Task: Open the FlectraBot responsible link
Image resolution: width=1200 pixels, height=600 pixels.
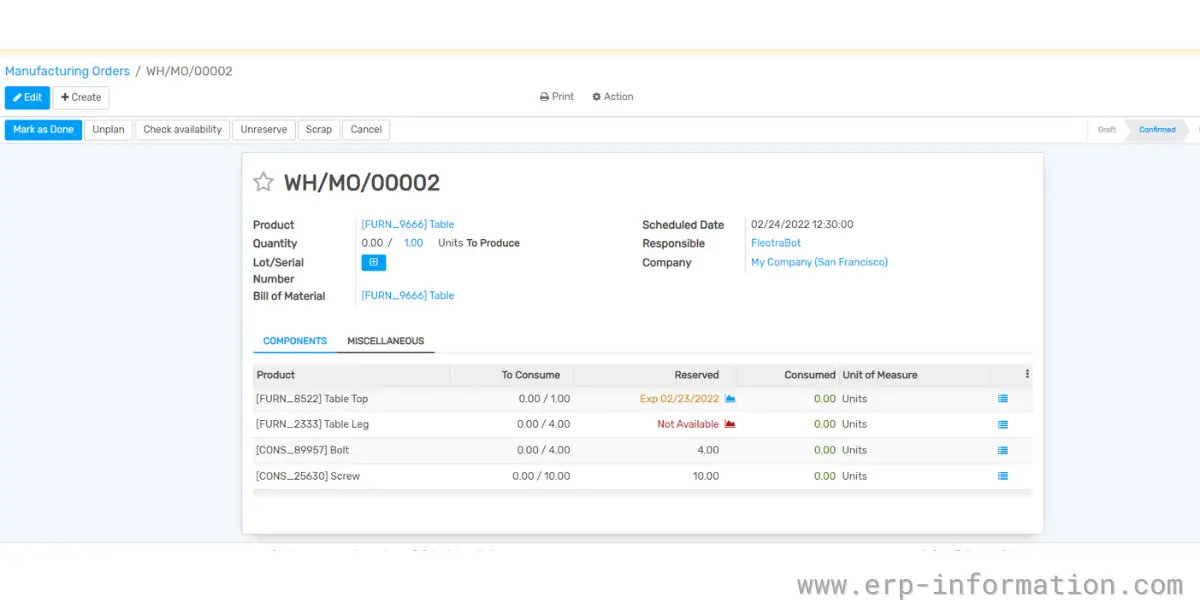Action: tap(775, 244)
